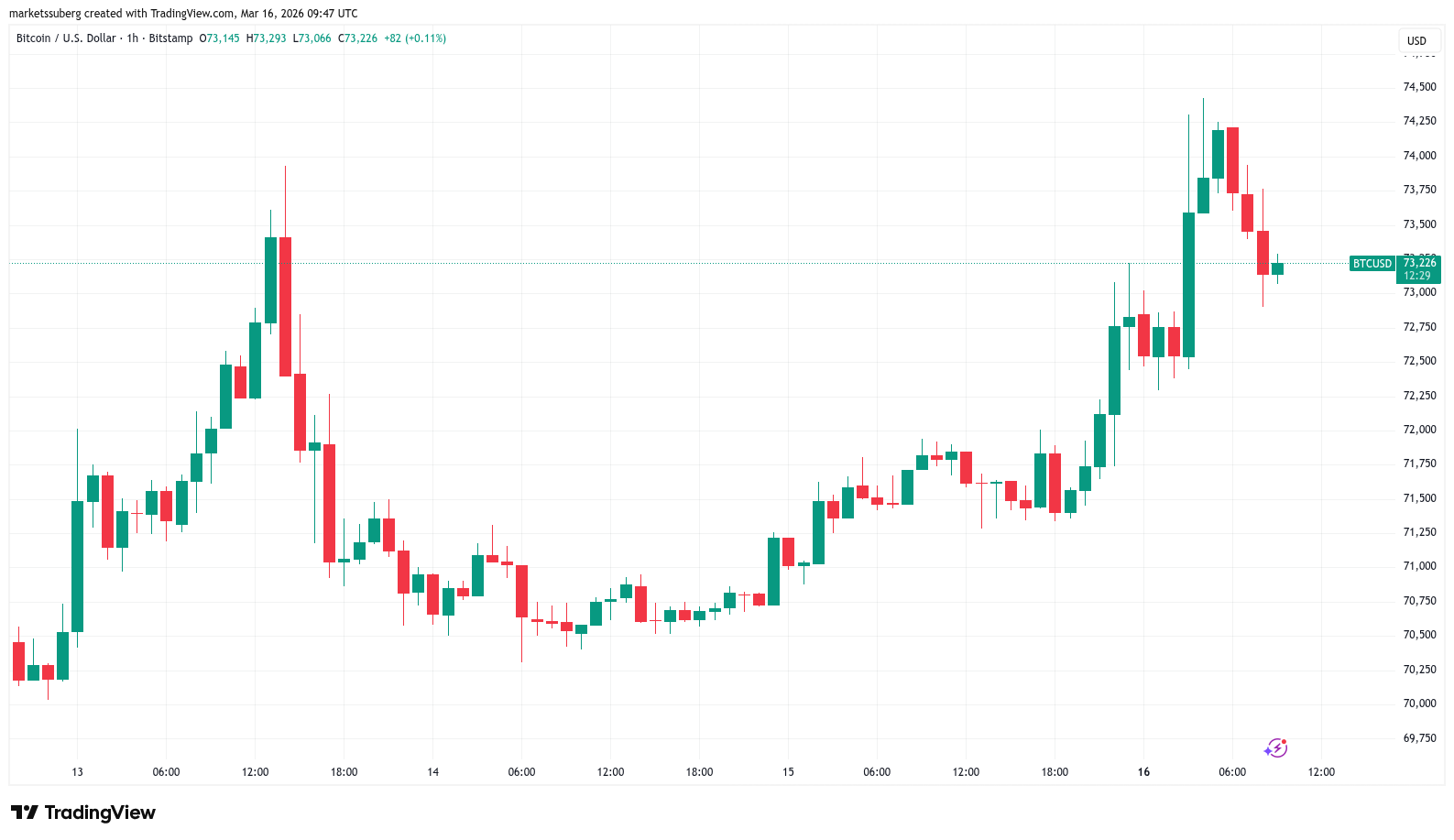Click the close value C73,226
1454x840 pixels.
click(357, 38)
